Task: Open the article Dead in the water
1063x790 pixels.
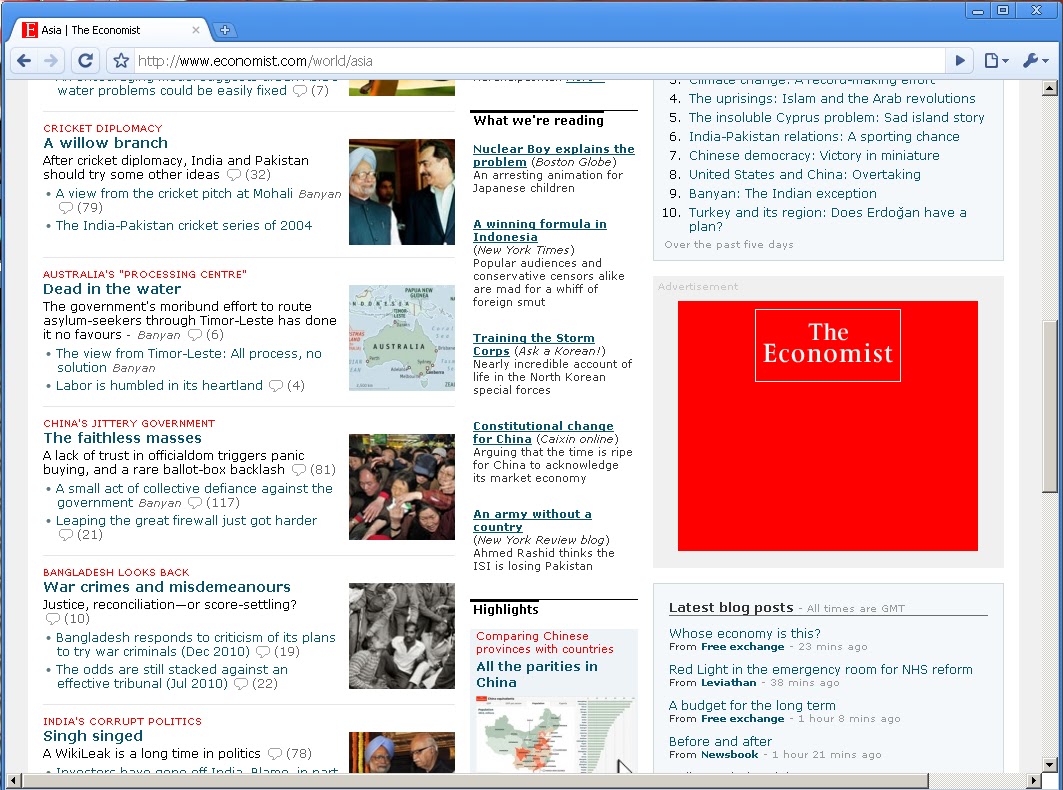Action: click(112, 289)
